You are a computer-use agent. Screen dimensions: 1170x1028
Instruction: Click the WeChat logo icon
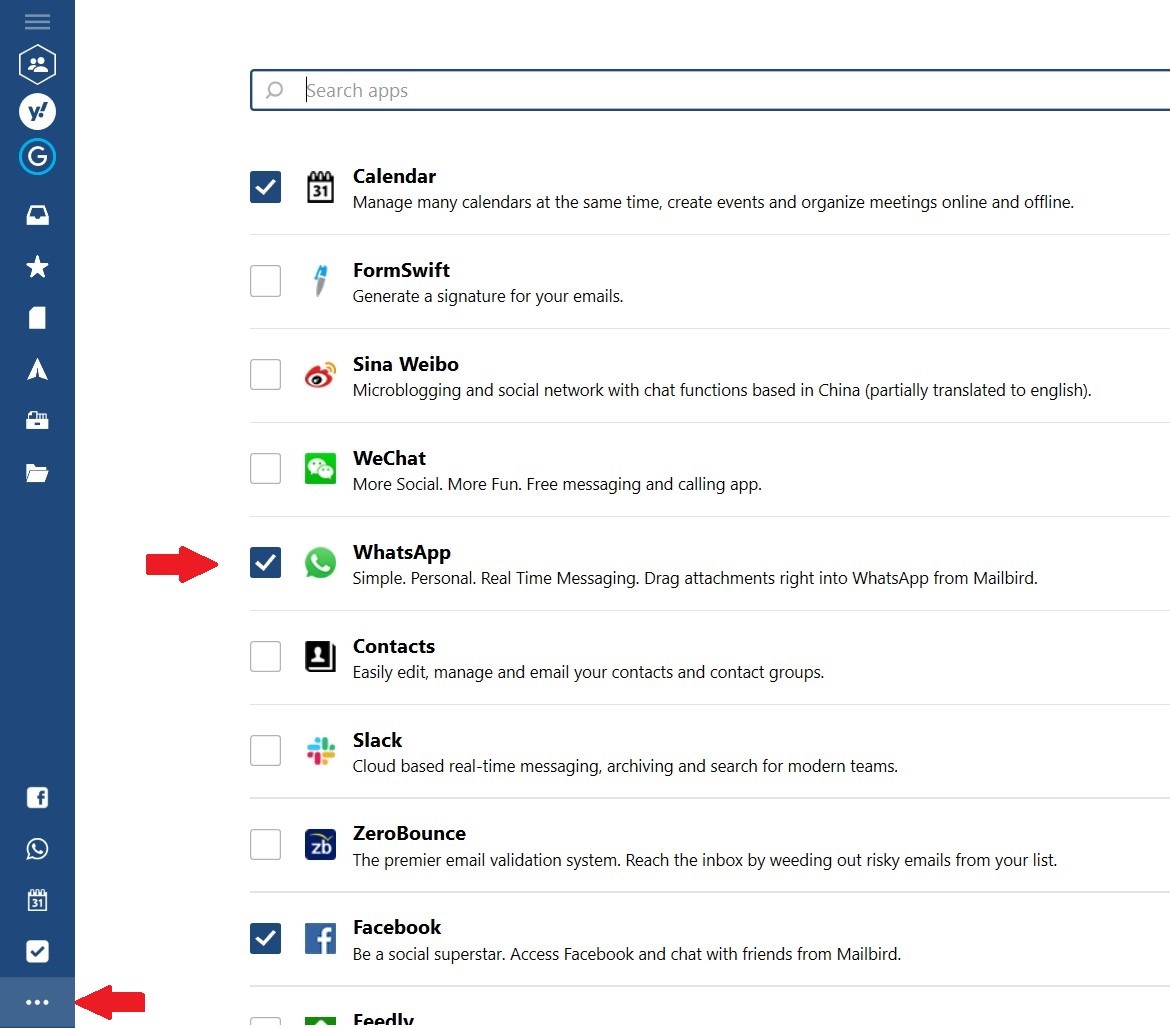point(320,468)
